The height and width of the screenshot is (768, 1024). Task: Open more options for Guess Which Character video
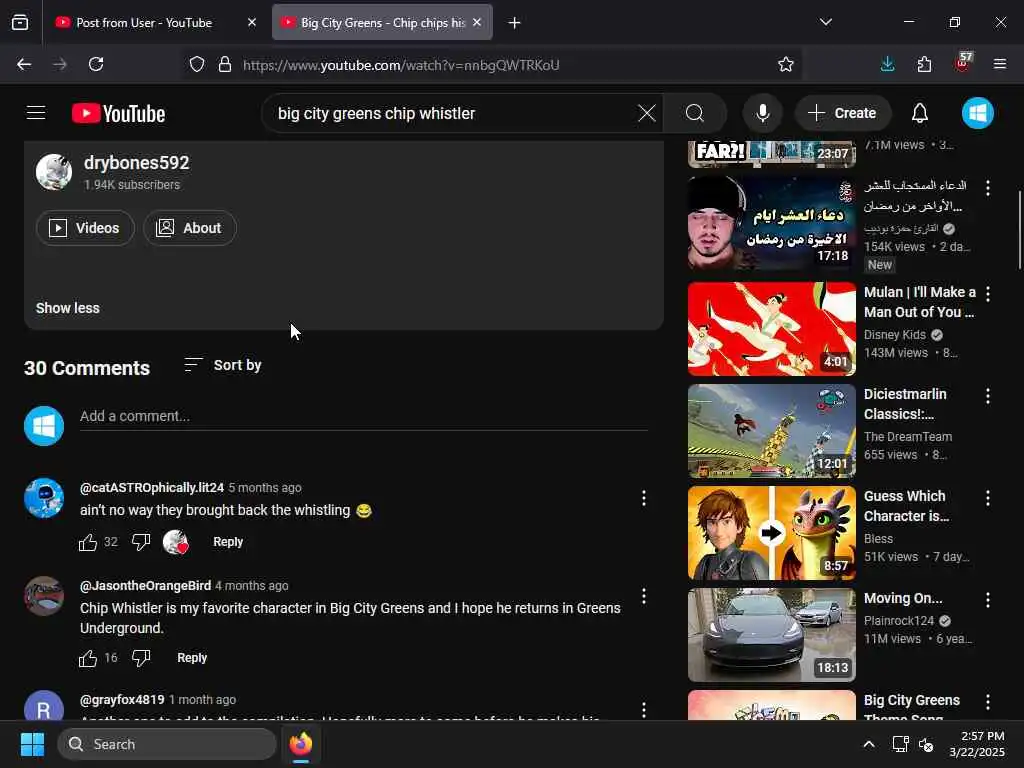(x=988, y=498)
